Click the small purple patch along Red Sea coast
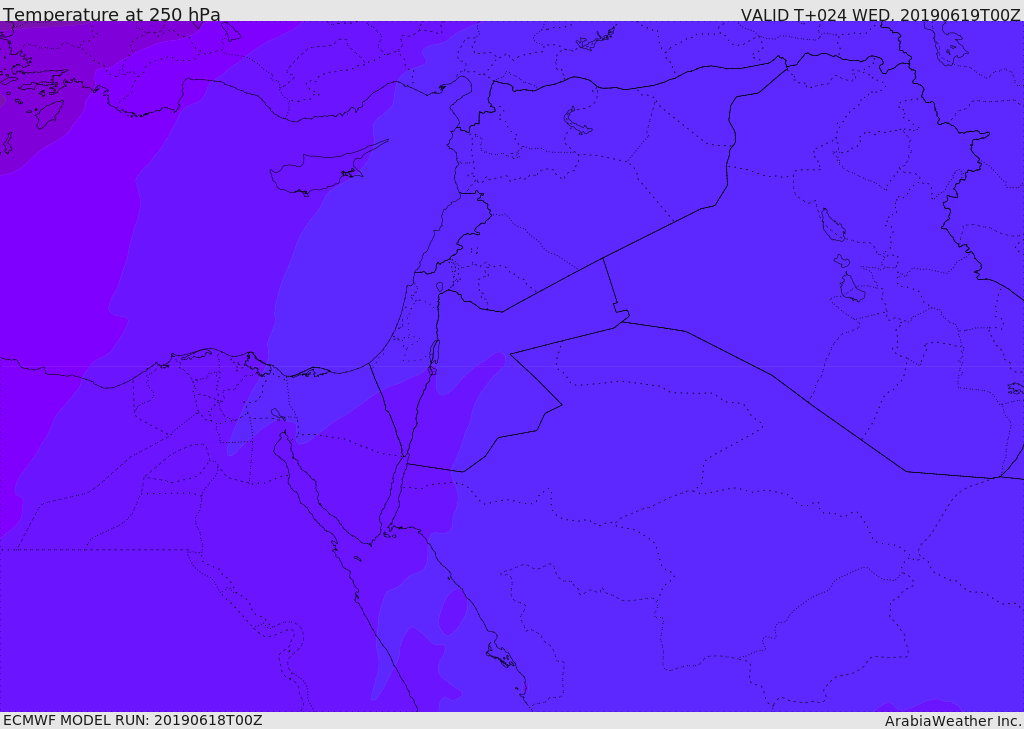The height and width of the screenshot is (729, 1024). point(453,613)
